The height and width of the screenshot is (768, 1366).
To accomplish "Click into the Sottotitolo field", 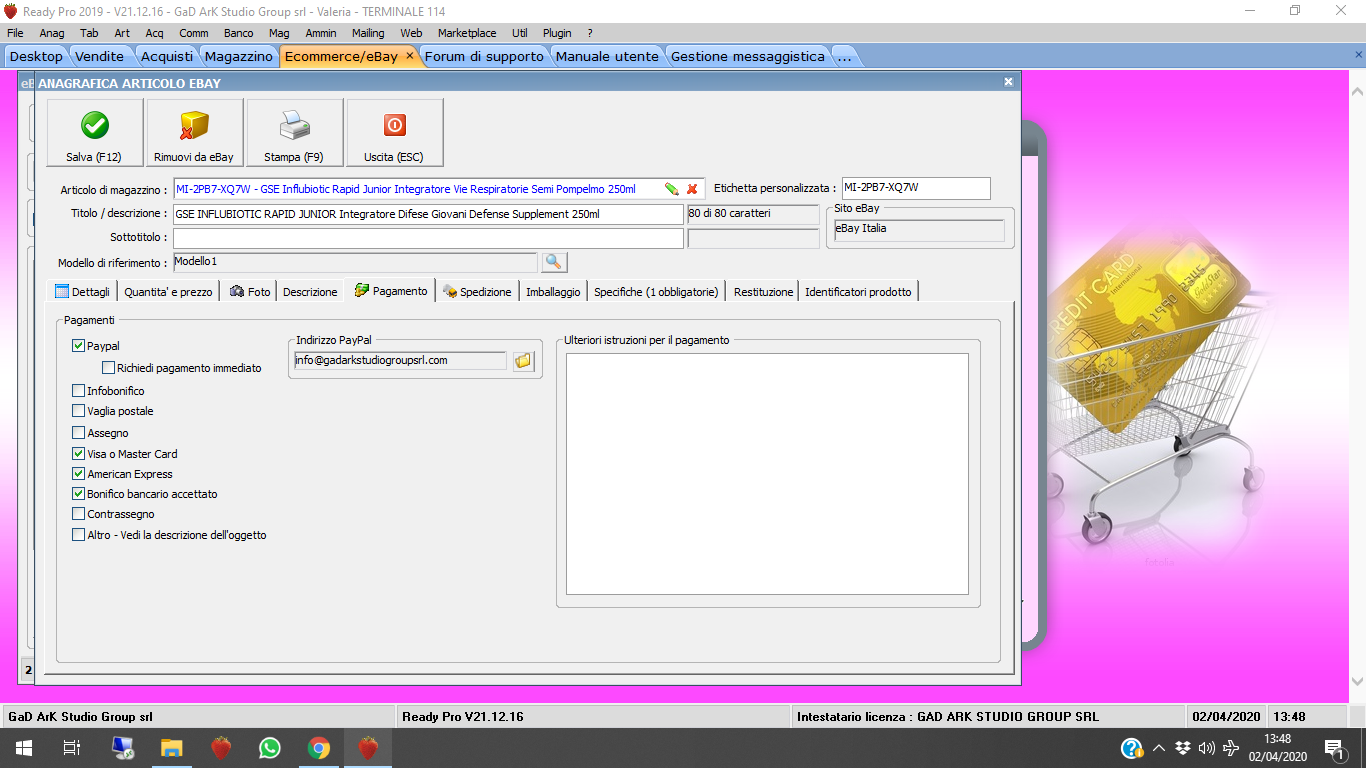I will tap(428, 238).
